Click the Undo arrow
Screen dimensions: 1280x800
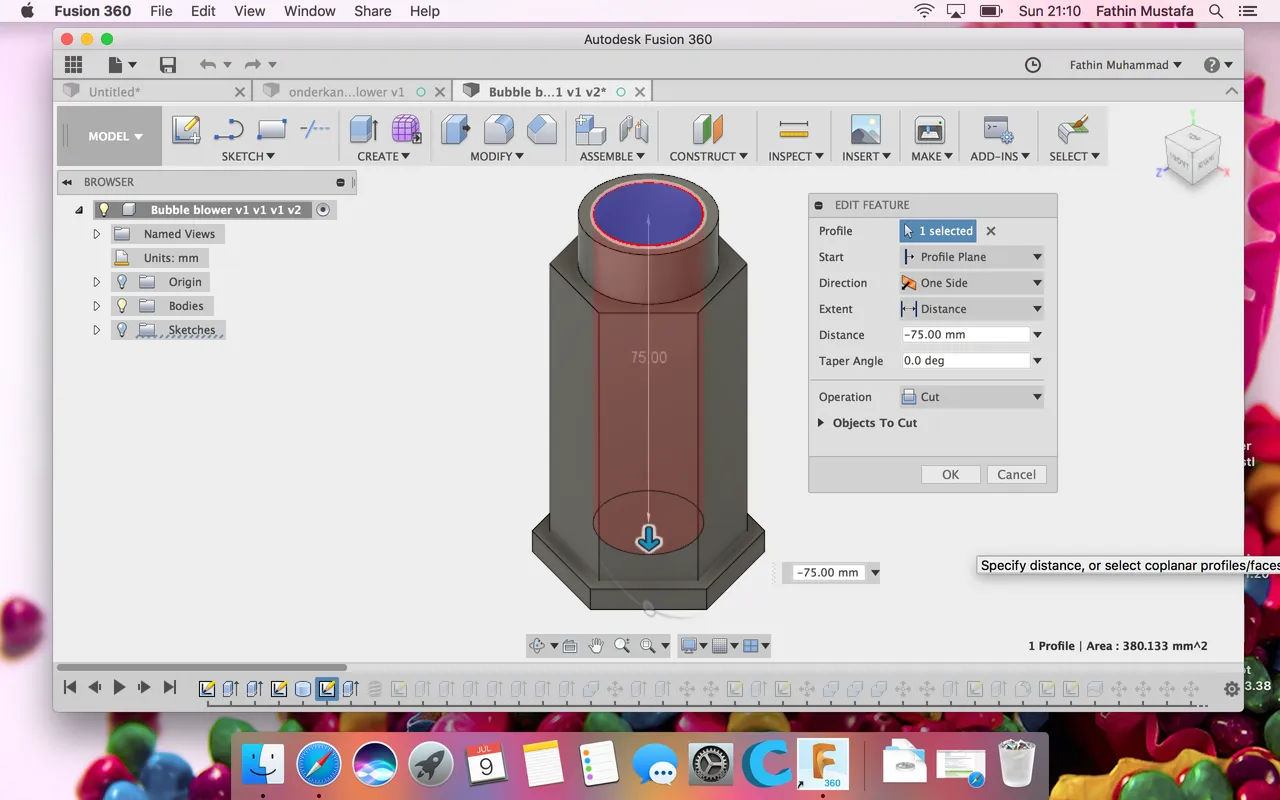(x=207, y=65)
